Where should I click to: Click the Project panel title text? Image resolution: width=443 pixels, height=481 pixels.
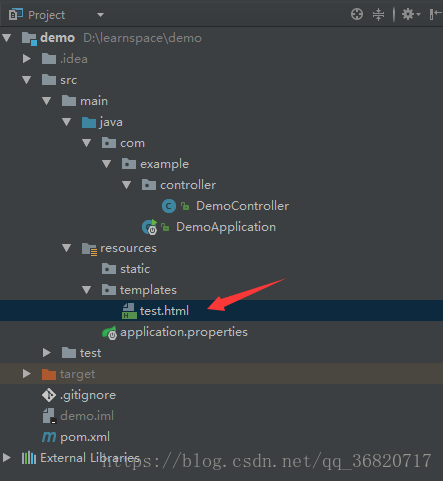47,15
